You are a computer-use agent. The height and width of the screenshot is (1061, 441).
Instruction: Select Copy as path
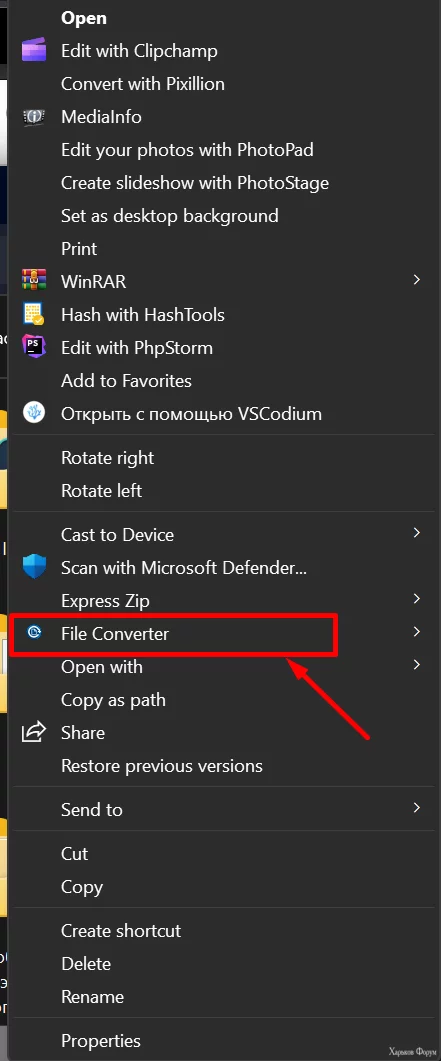click(113, 700)
